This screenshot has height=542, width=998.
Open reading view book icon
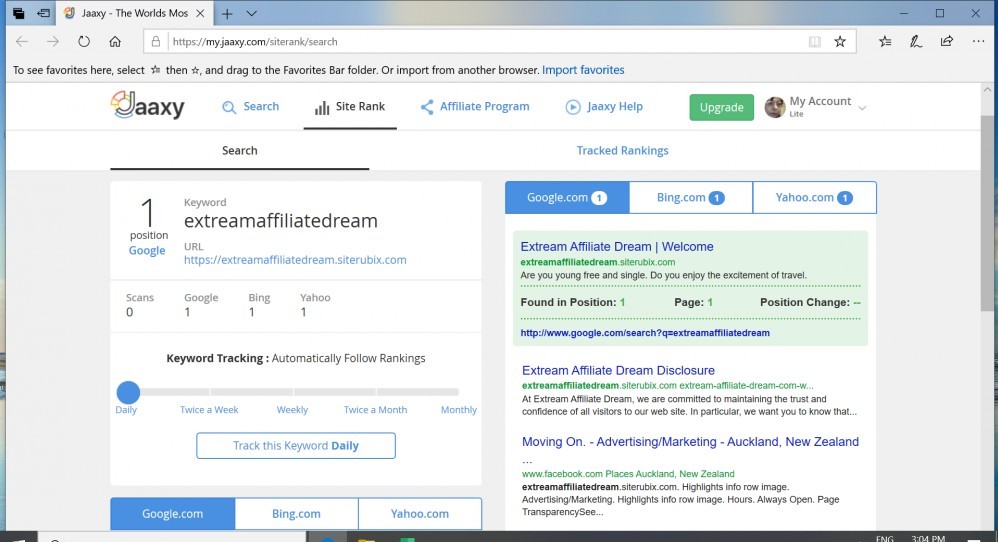pyautogui.click(x=814, y=41)
